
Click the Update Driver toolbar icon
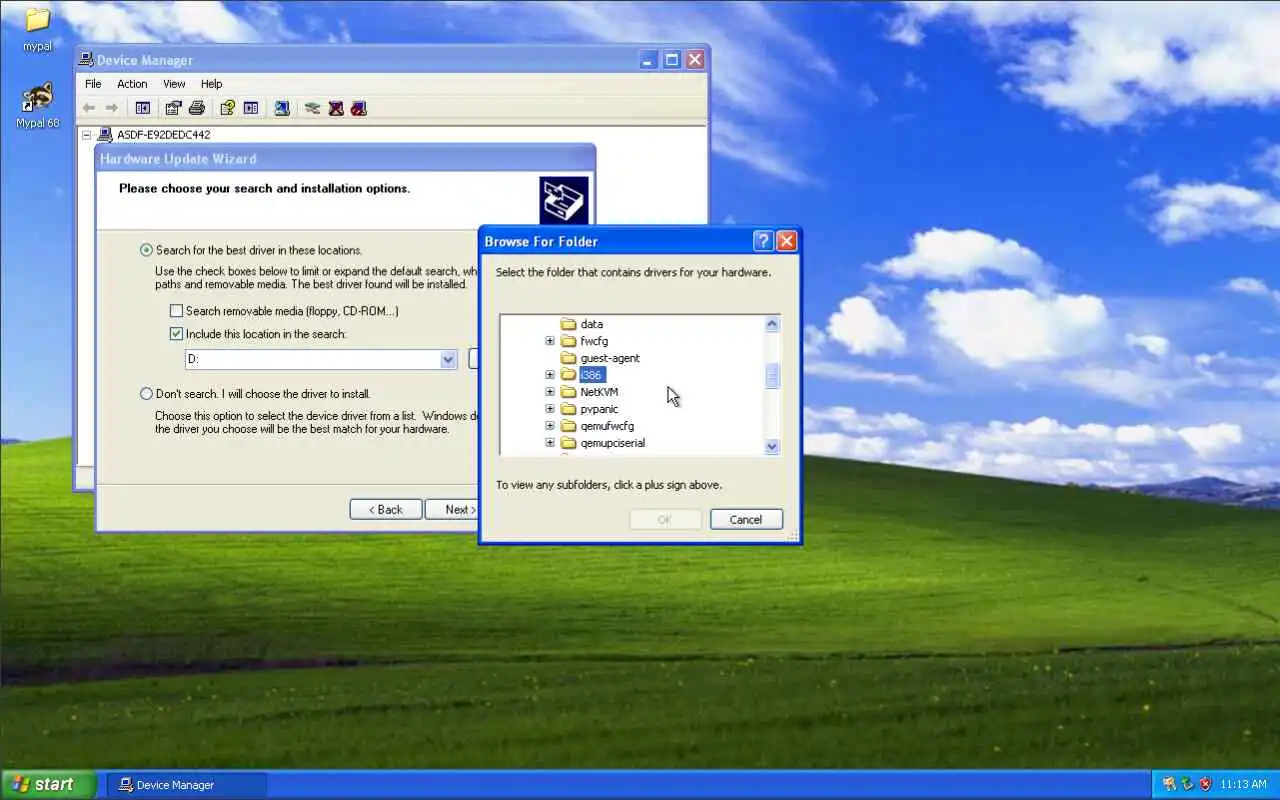tap(312, 108)
